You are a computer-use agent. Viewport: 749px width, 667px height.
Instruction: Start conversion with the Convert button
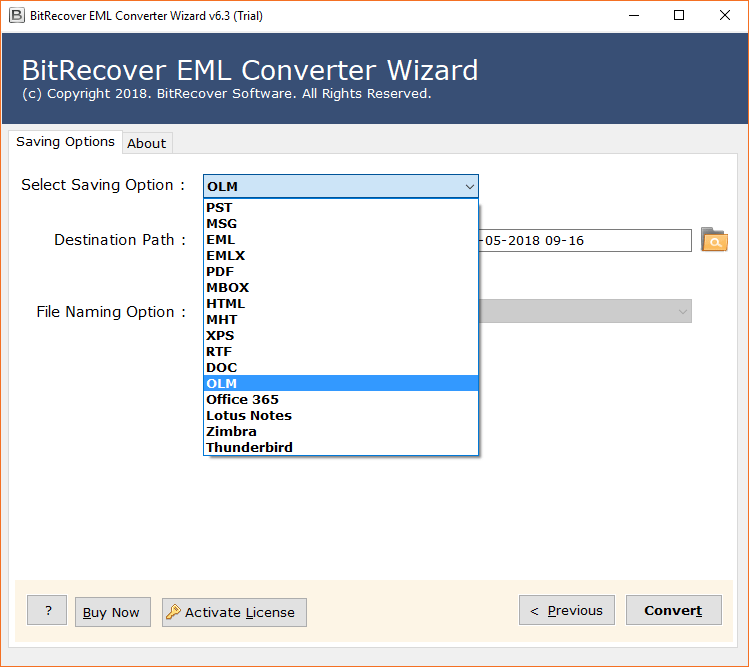click(674, 610)
